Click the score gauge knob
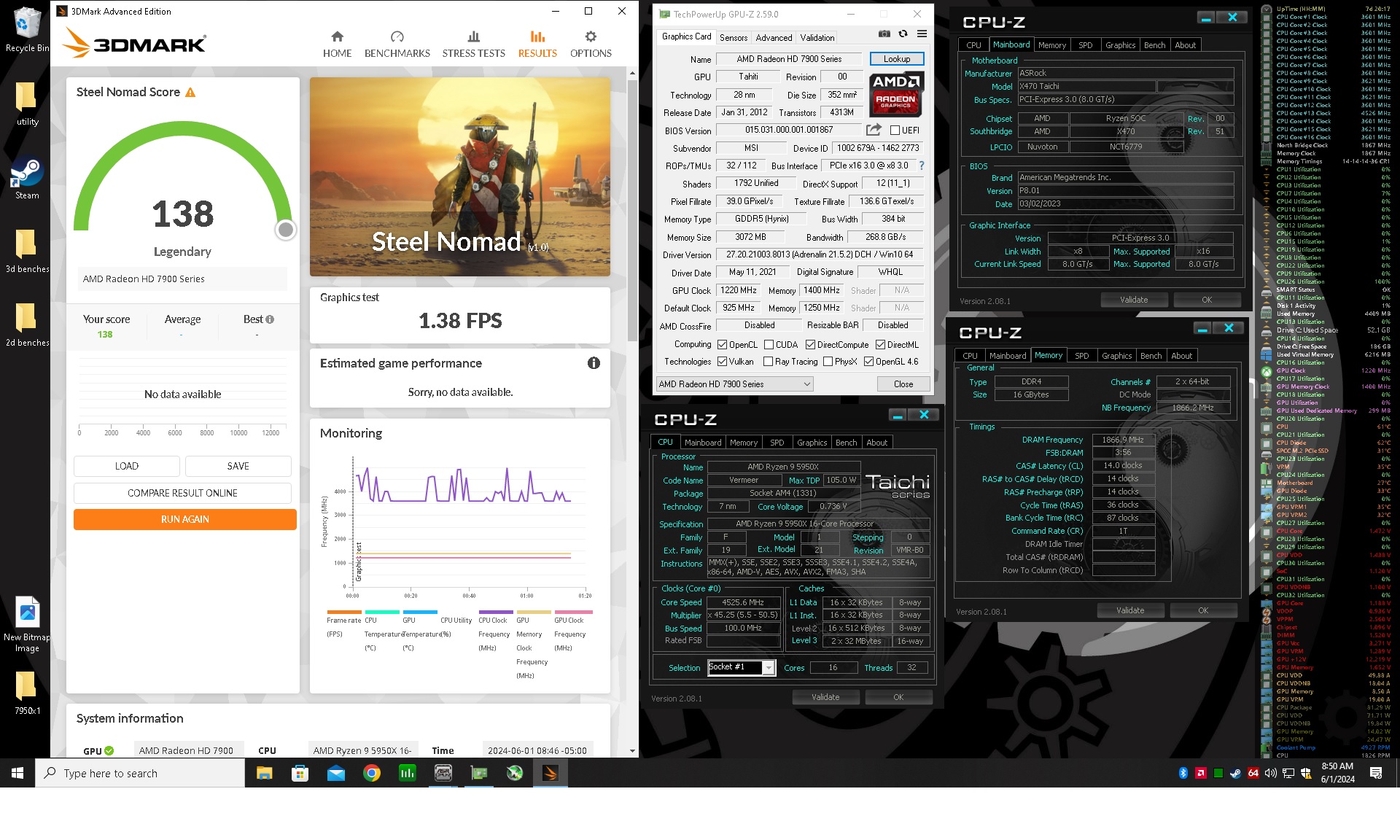The height and width of the screenshot is (840, 1400). pos(285,230)
